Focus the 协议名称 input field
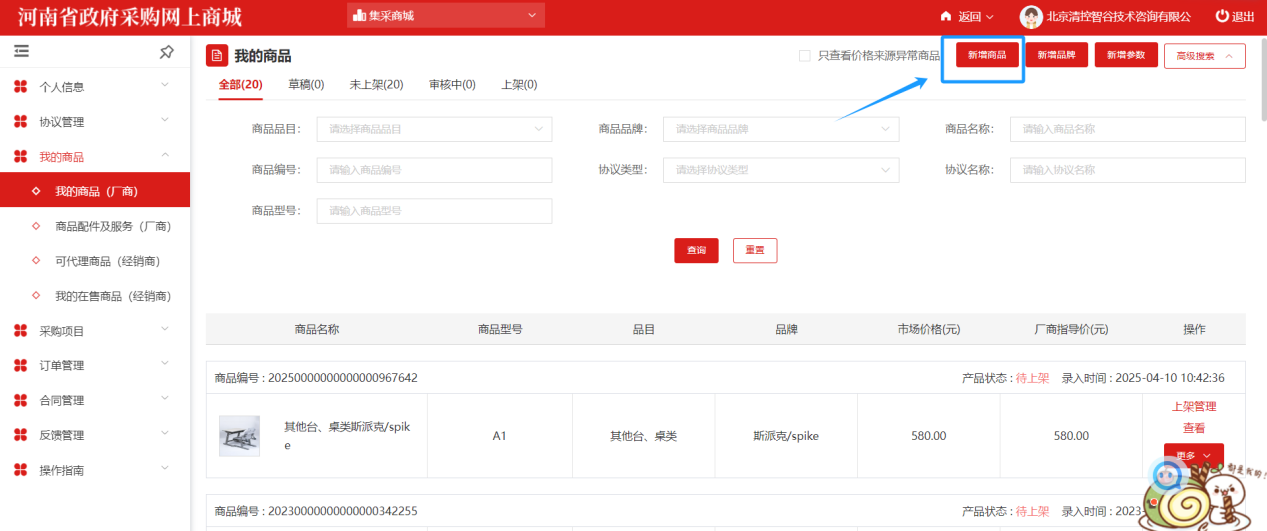The width and height of the screenshot is (1267, 531). point(1127,170)
